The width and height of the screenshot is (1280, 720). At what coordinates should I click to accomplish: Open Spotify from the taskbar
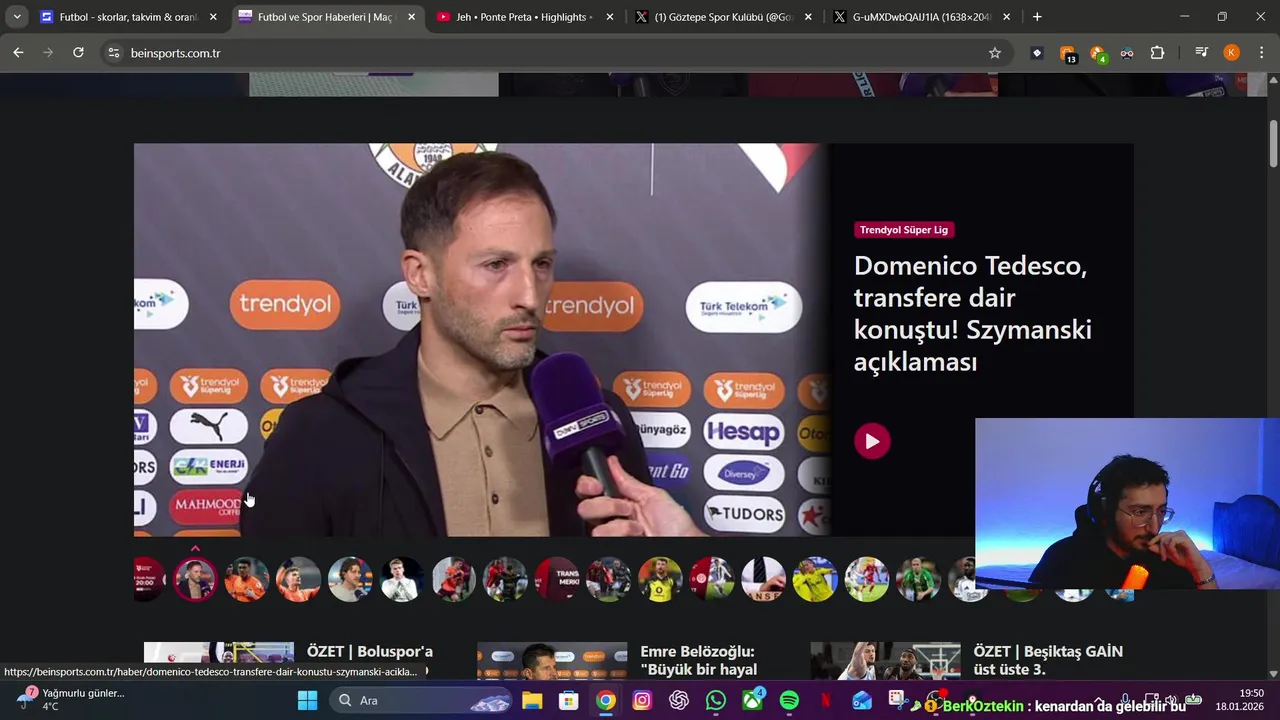coord(789,700)
